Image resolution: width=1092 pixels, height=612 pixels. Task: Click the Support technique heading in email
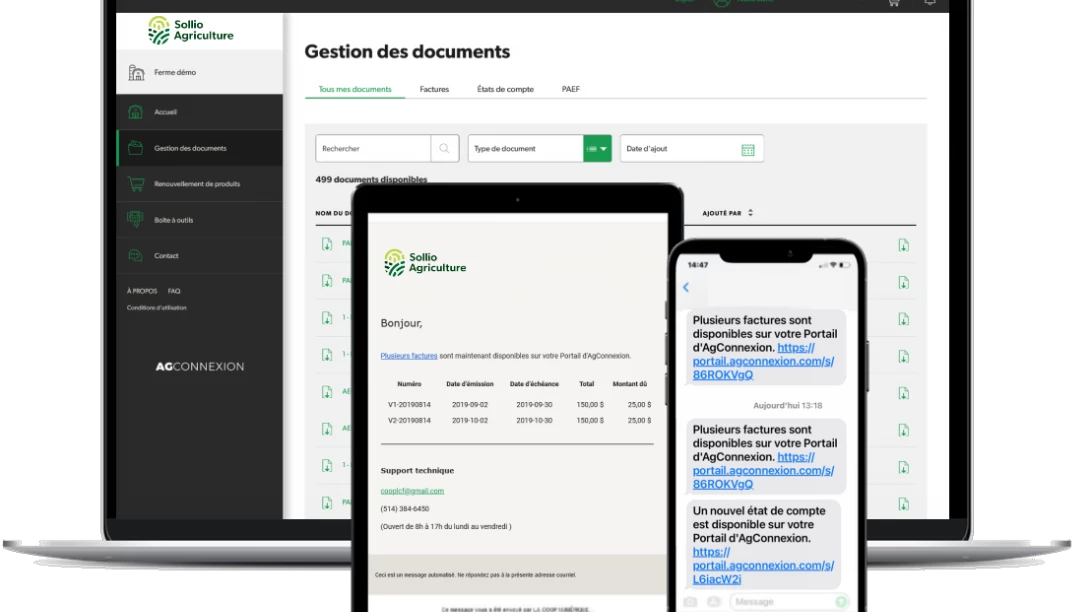[x=417, y=471]
